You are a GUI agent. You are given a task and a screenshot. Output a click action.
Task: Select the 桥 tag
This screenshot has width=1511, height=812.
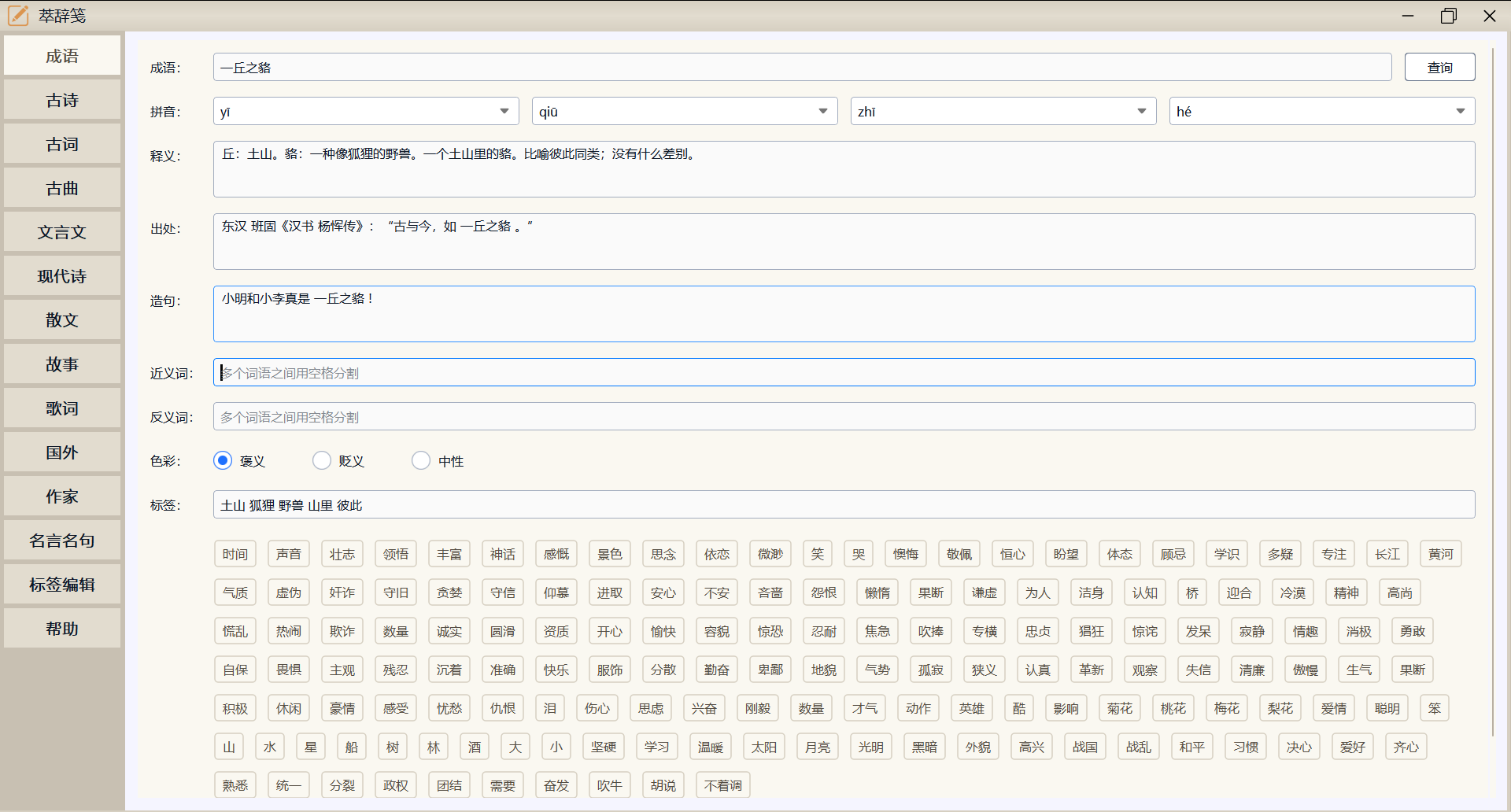click(1192, 592)
